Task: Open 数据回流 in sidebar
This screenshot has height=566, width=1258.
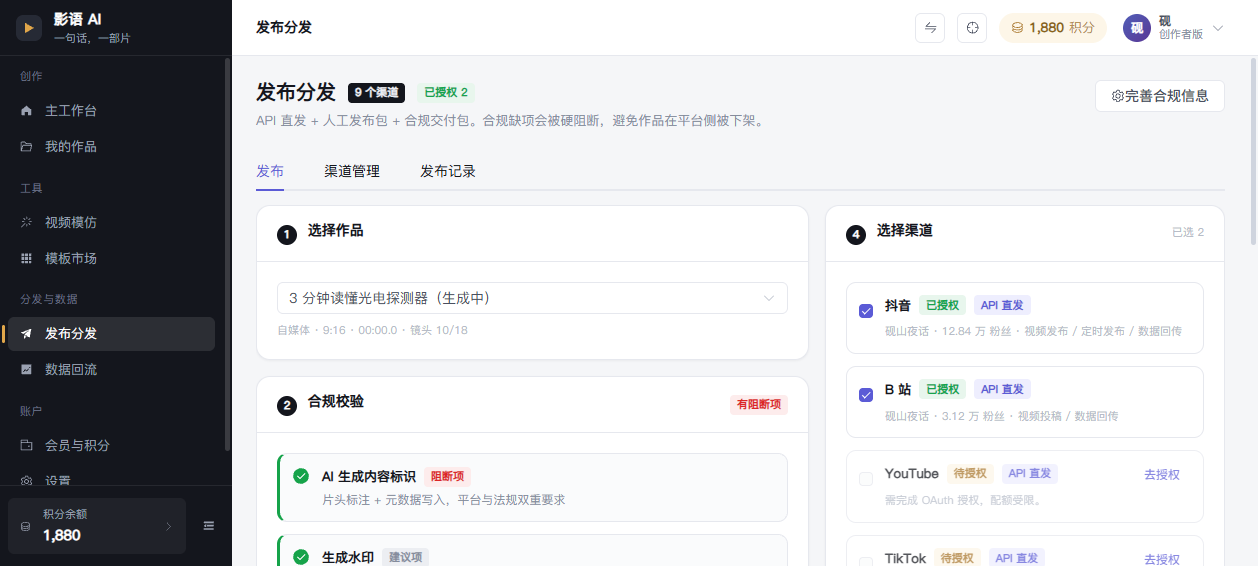Action: (x=111, y=370)
